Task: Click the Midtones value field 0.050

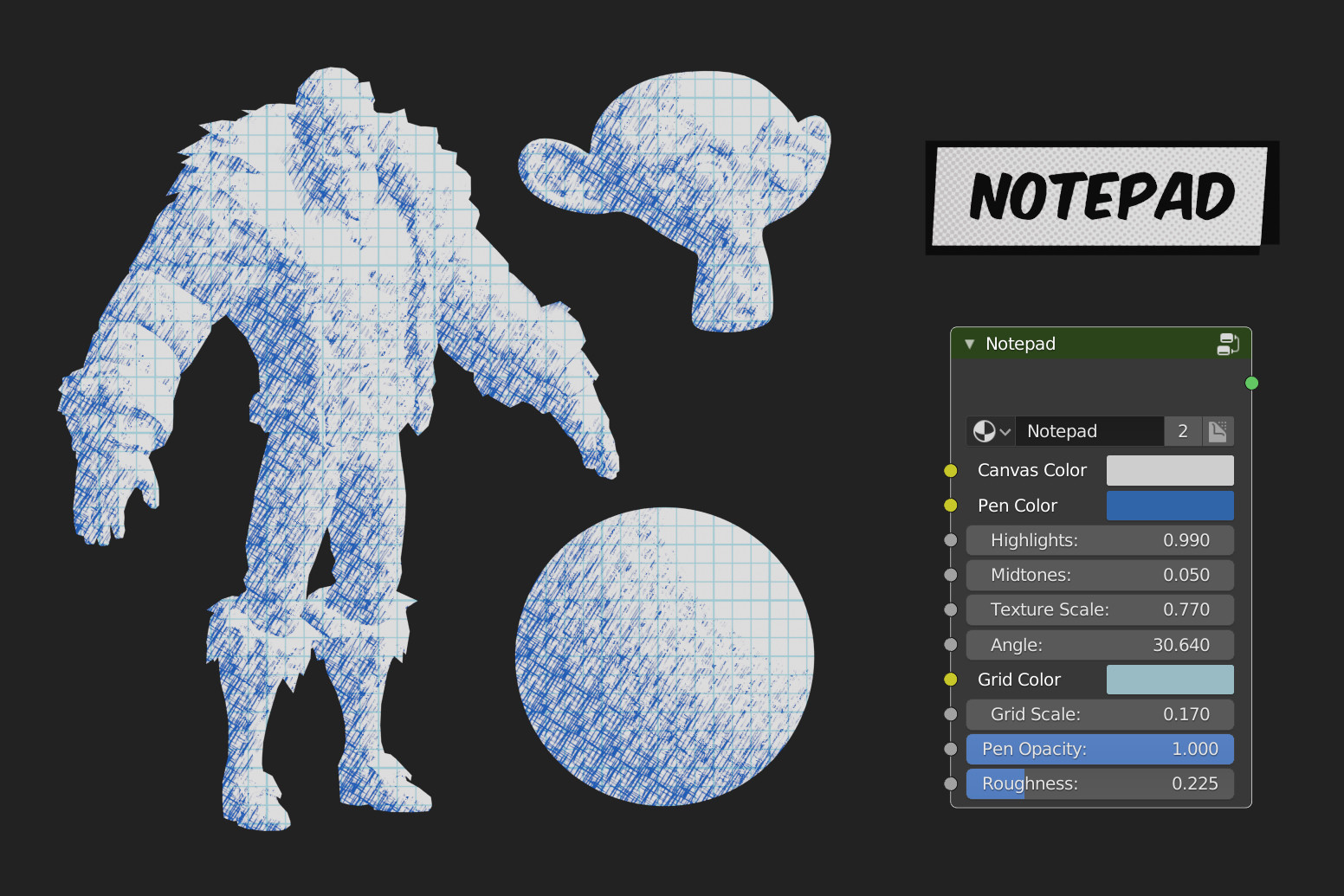Action: [1100, 575]
